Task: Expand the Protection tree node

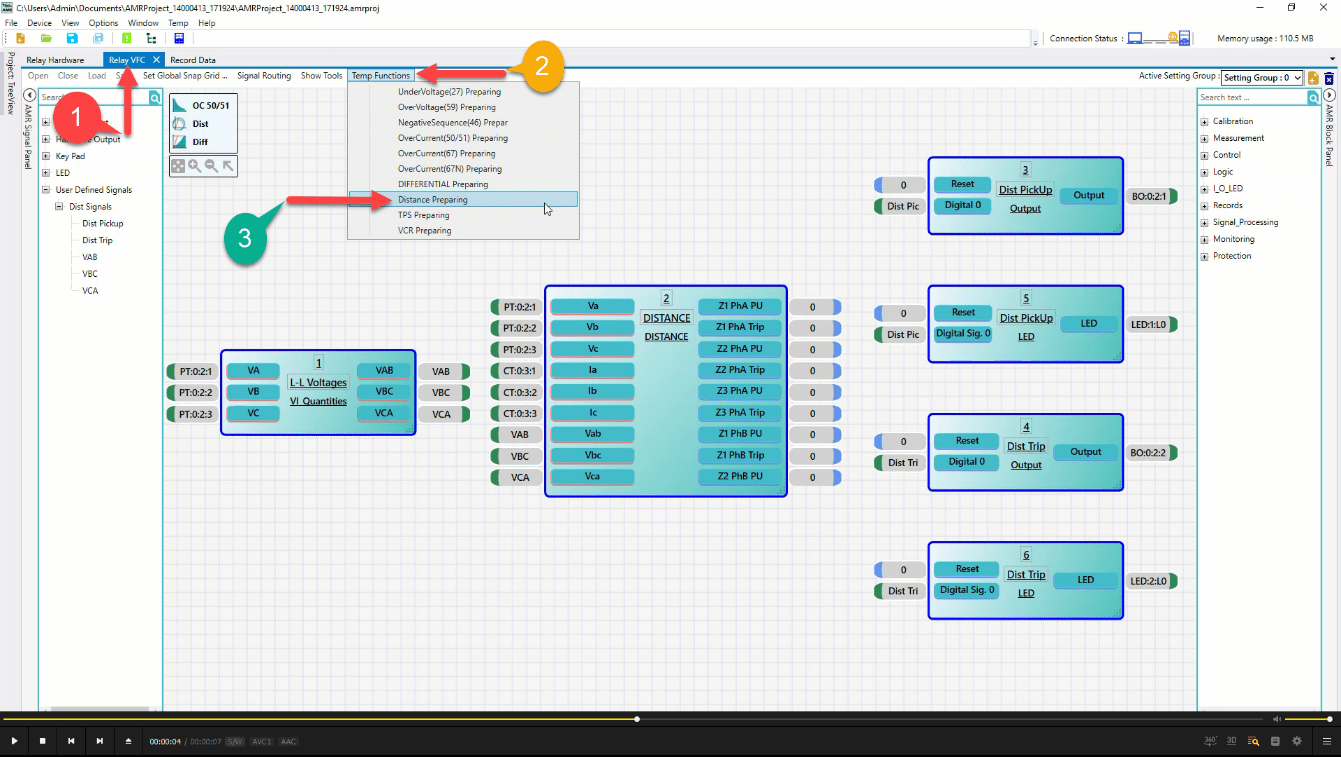Action: 1204,257
